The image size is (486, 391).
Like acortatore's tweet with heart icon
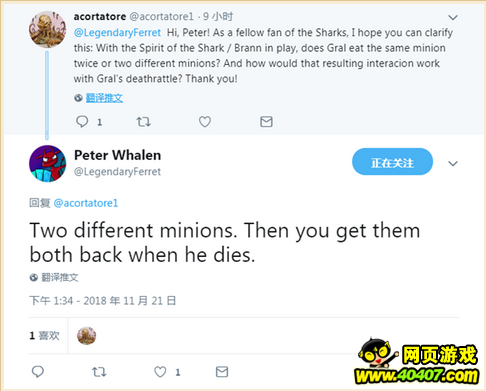[205, 122]
